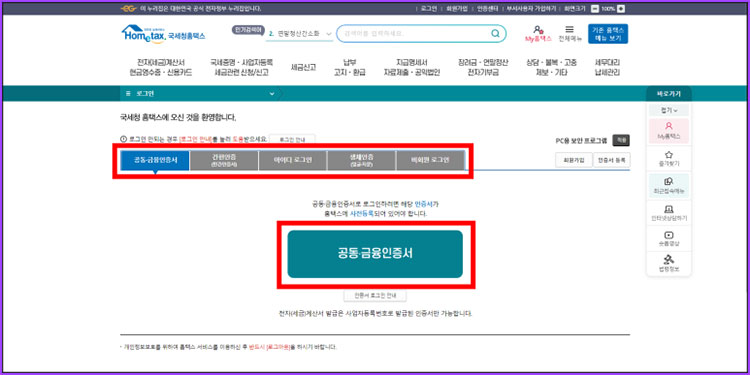Open 숏폼영상 video icon in sidebar
Screen dimensions: 750x375
pyautogui.click(x=669, y=239)
